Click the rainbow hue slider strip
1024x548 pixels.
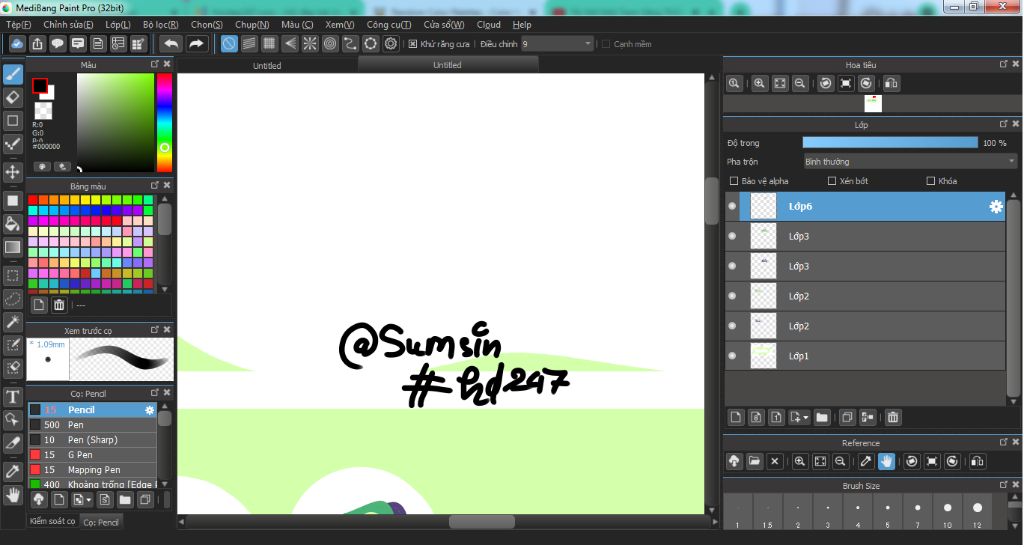pos(164,122)
